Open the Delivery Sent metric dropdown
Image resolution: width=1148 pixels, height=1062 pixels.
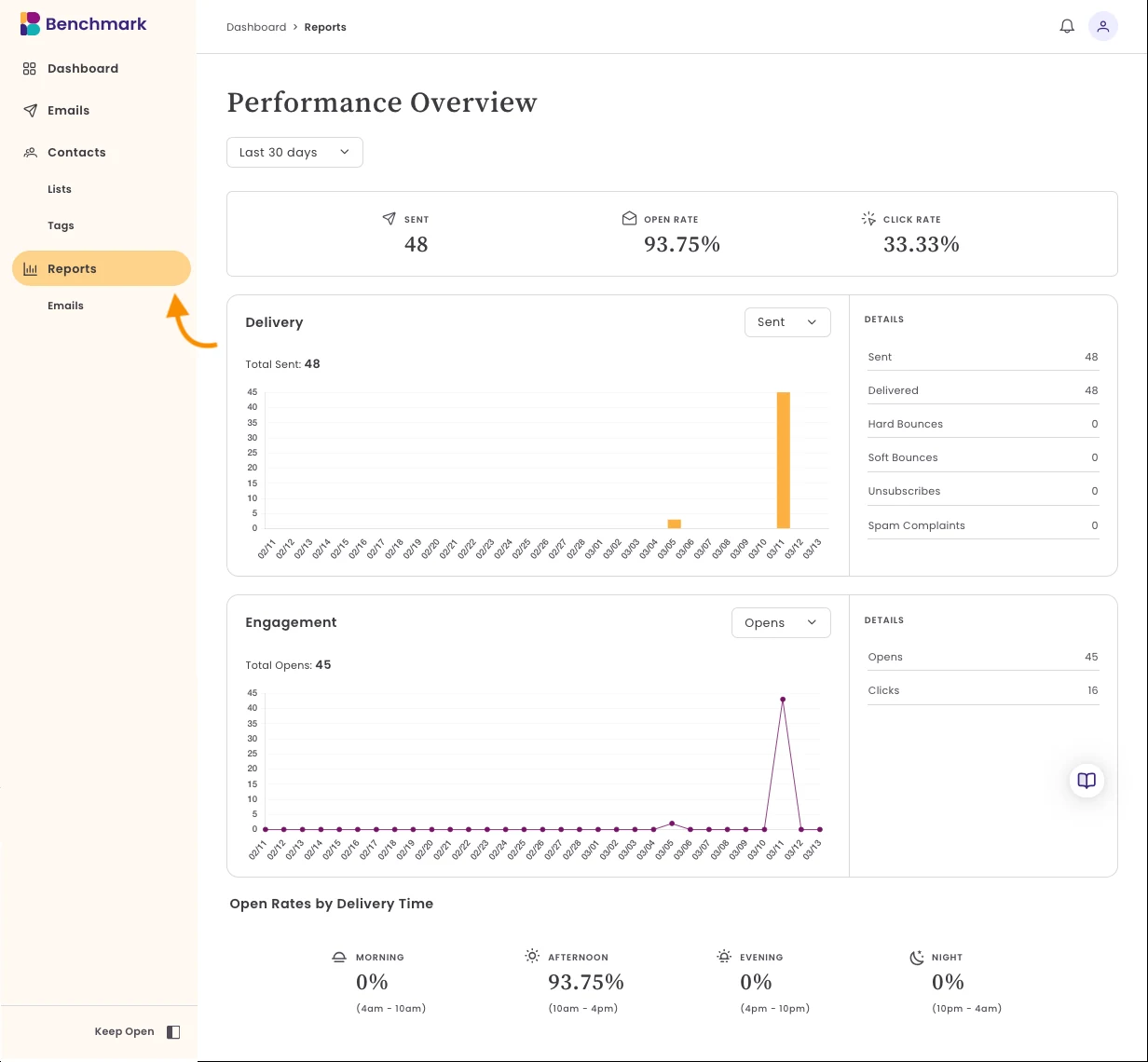tap(787, 322)
